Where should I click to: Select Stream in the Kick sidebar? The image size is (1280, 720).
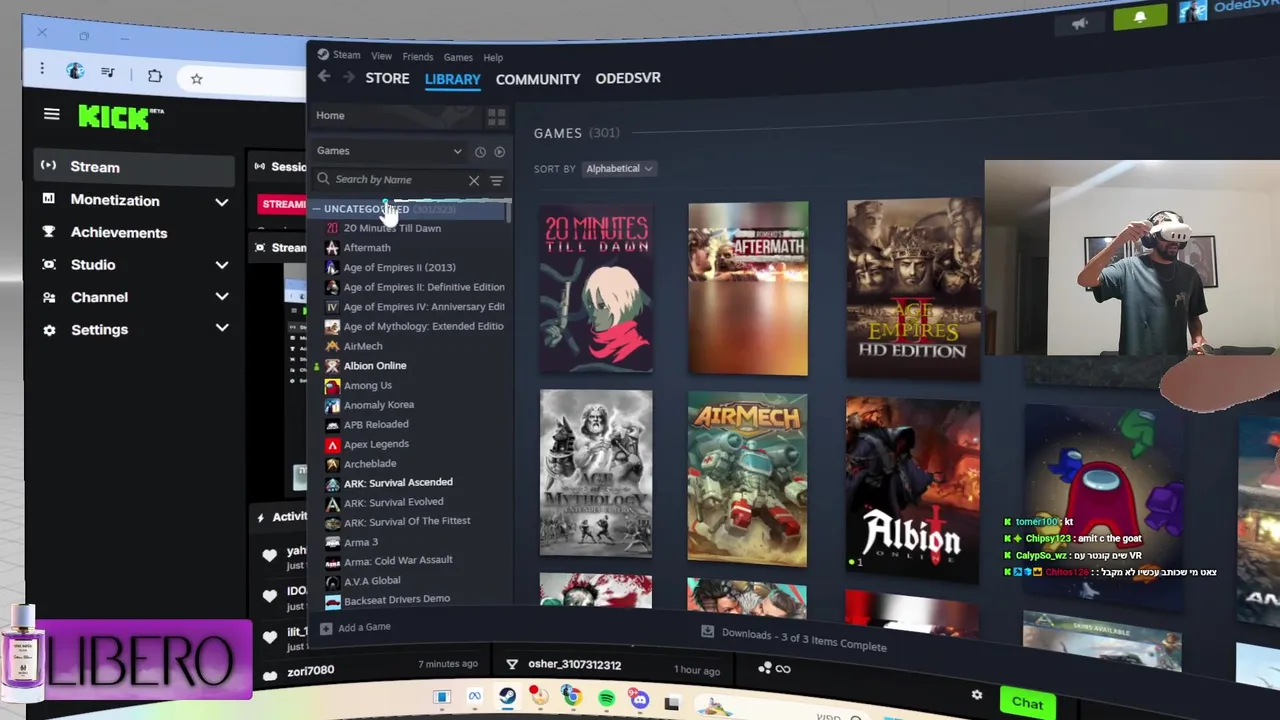click(135, 167)
